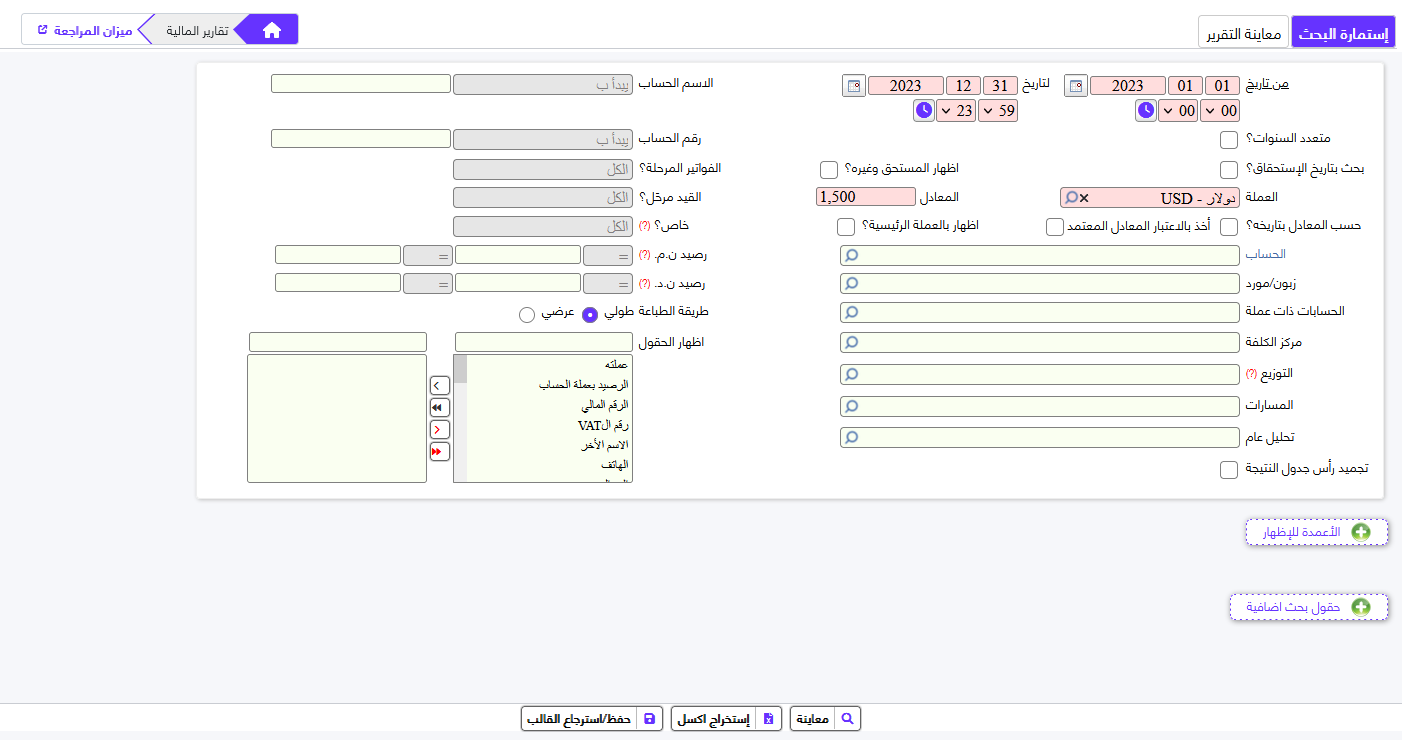Screen dimensions: 1402x740
Task: Click the معاينة button
Action: (825, 718)
